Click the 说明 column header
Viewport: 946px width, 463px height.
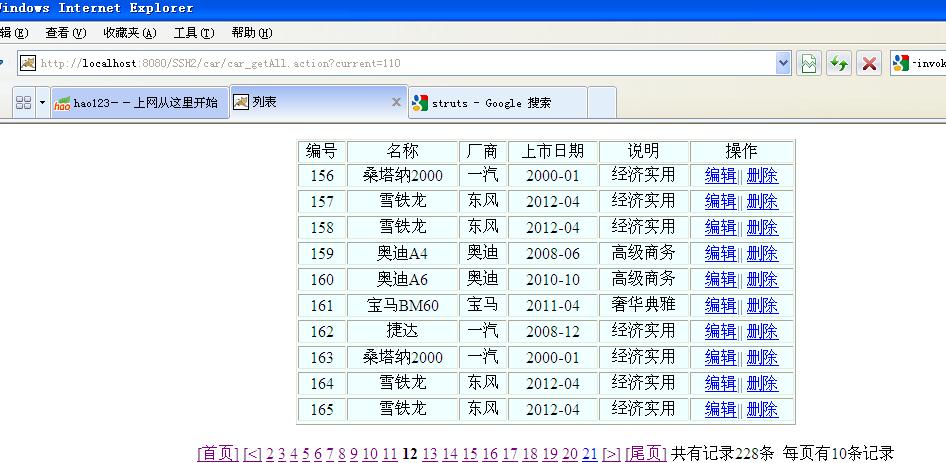coord(643,151)
